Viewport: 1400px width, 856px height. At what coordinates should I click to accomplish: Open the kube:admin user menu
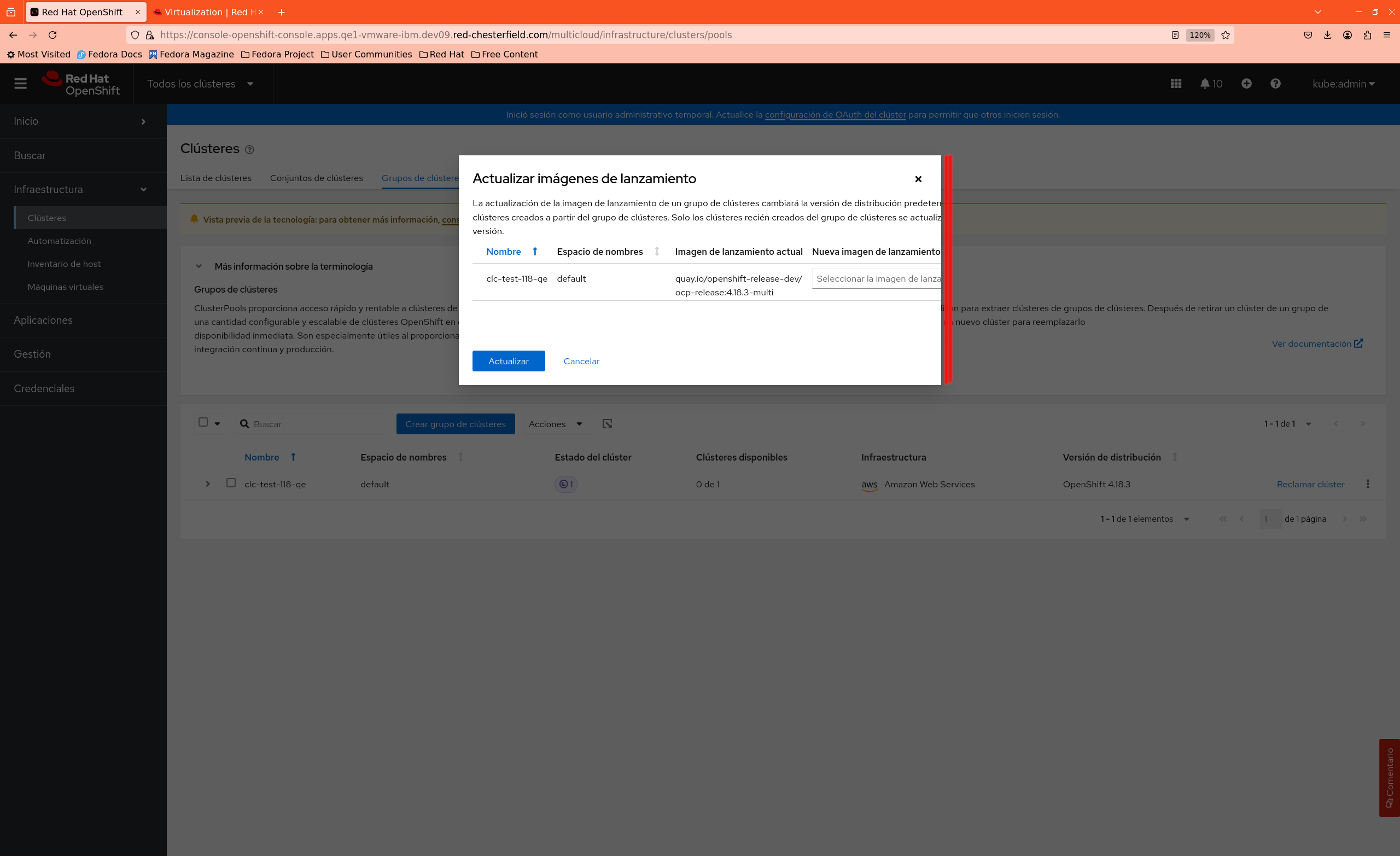[1343, 84]
